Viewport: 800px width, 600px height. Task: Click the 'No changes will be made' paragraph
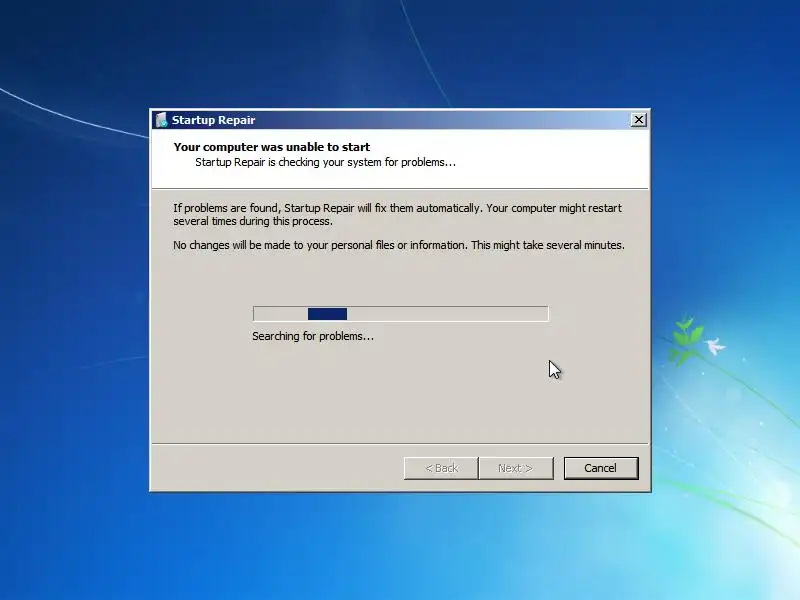(398, 245)
